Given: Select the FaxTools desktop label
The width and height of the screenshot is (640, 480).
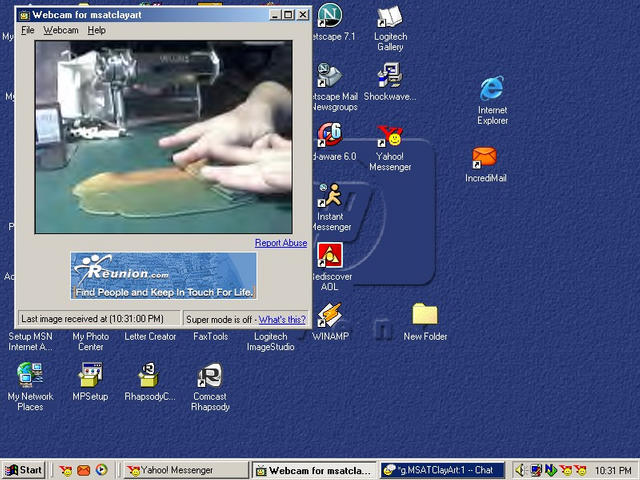Looking at the screenshot, I should coord(210,336).
